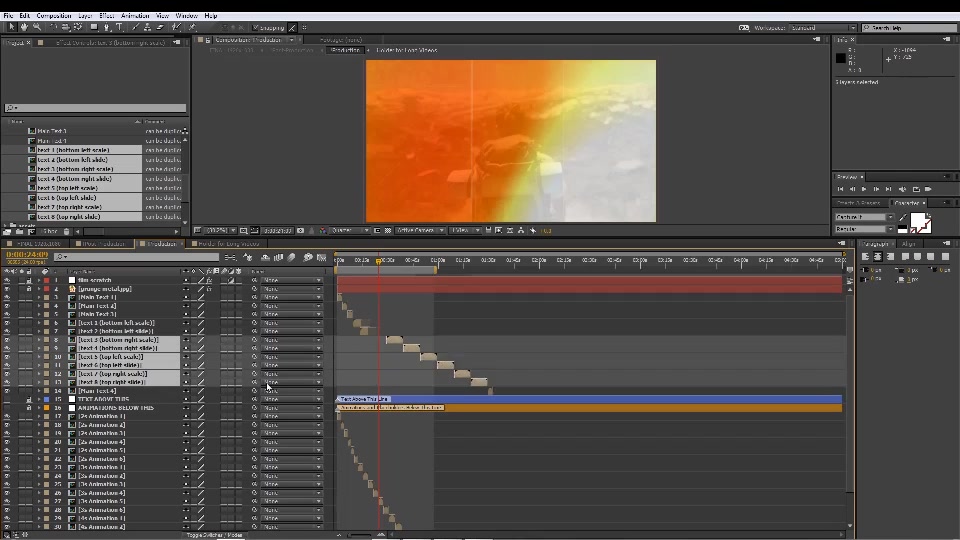Select the Puppet Pin tool
The height and width of the screenshot is (540, 960).
click(x=192, y=28)
